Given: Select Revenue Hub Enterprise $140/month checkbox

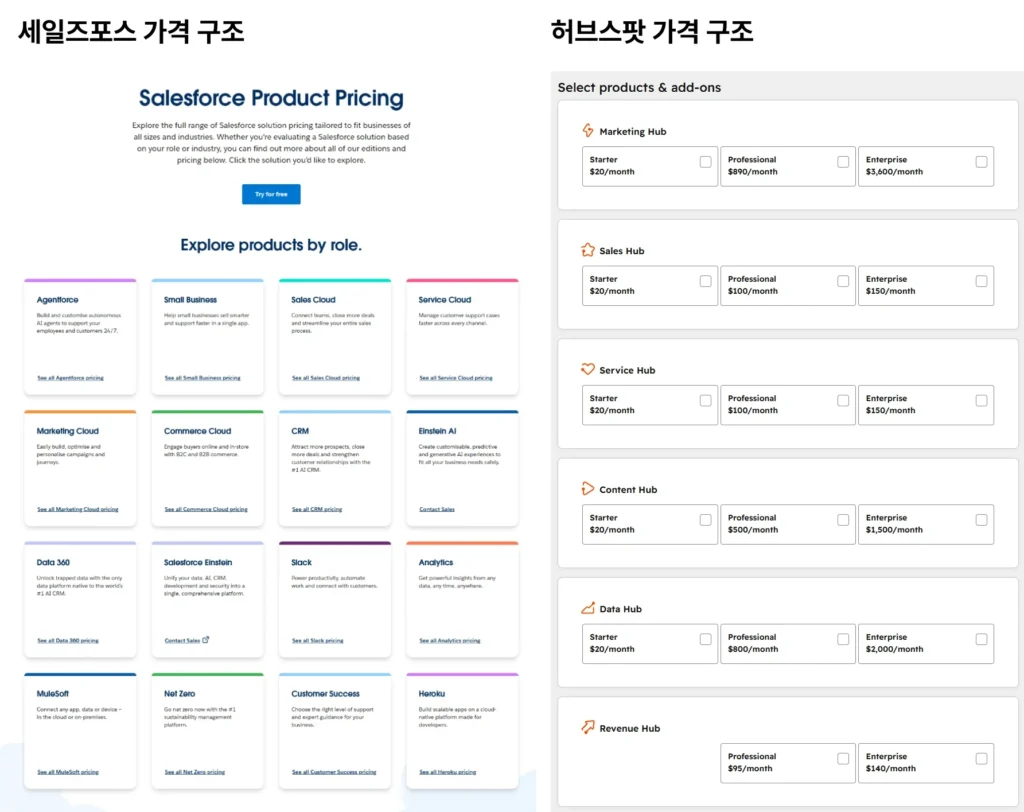Looking at the screenshot, I should click(981, 758).
